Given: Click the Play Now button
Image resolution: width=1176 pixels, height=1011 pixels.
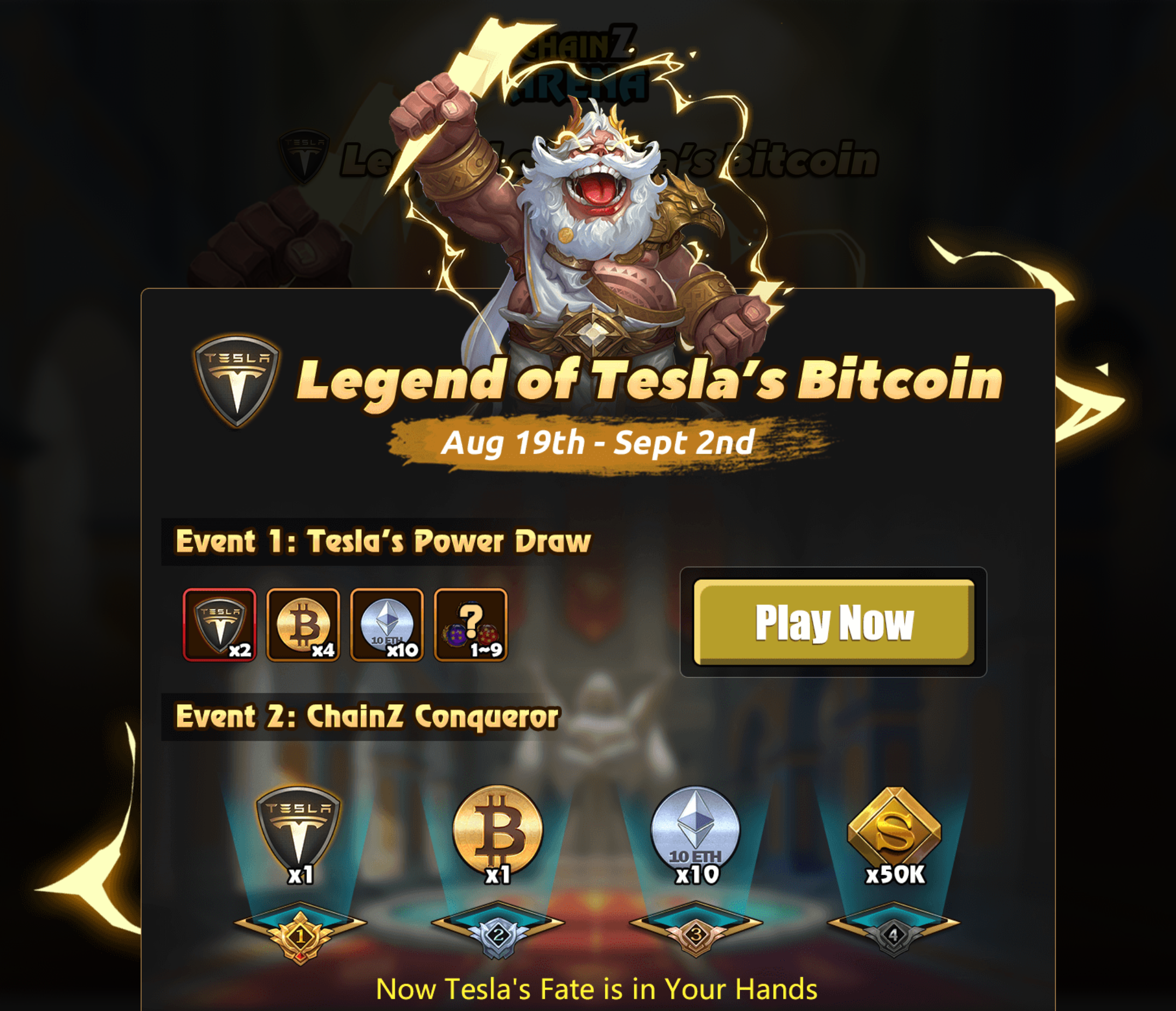Looking at the screenshot, I should 833,622.
